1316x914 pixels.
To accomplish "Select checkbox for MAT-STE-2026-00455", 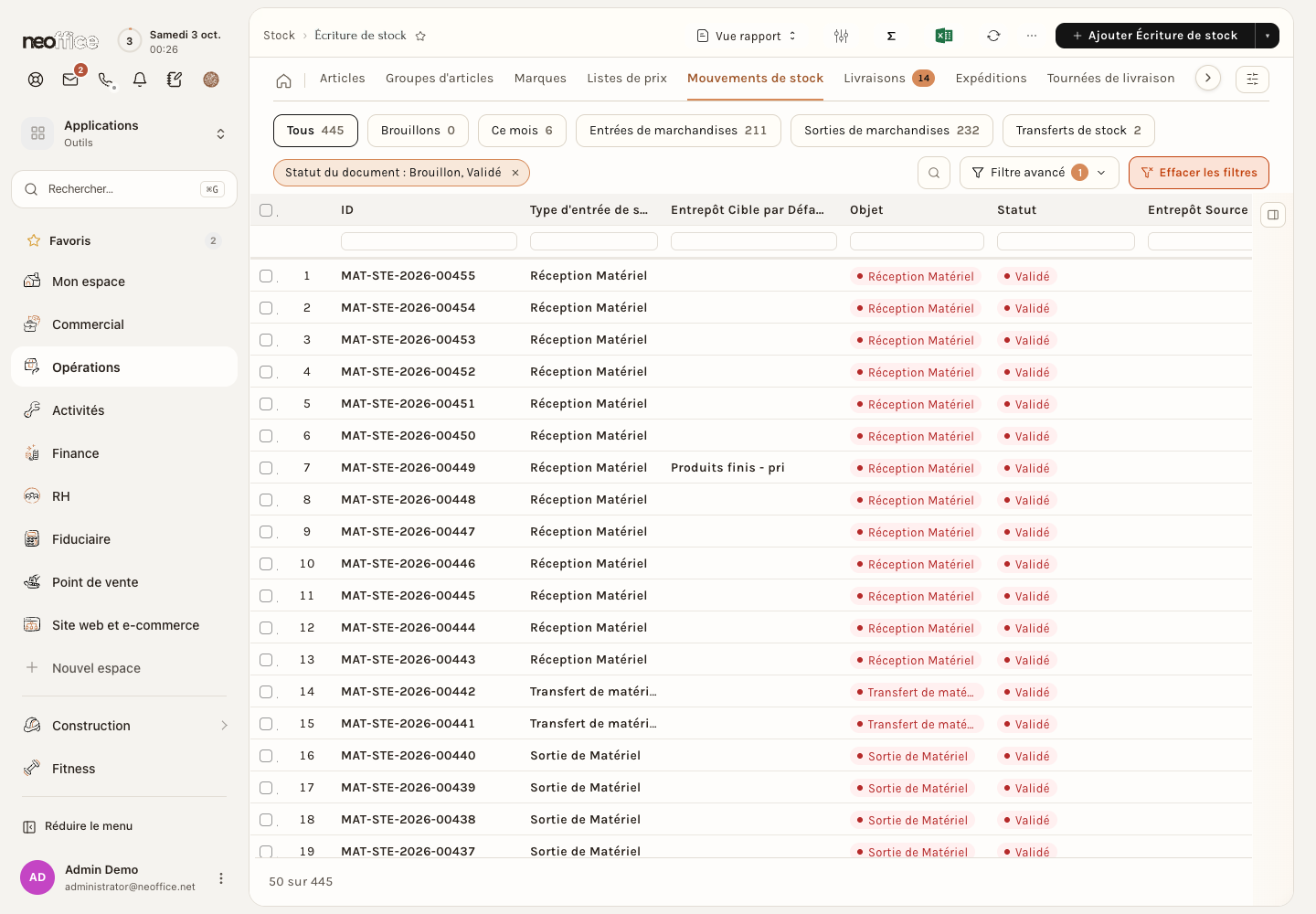I will (266, 276).
